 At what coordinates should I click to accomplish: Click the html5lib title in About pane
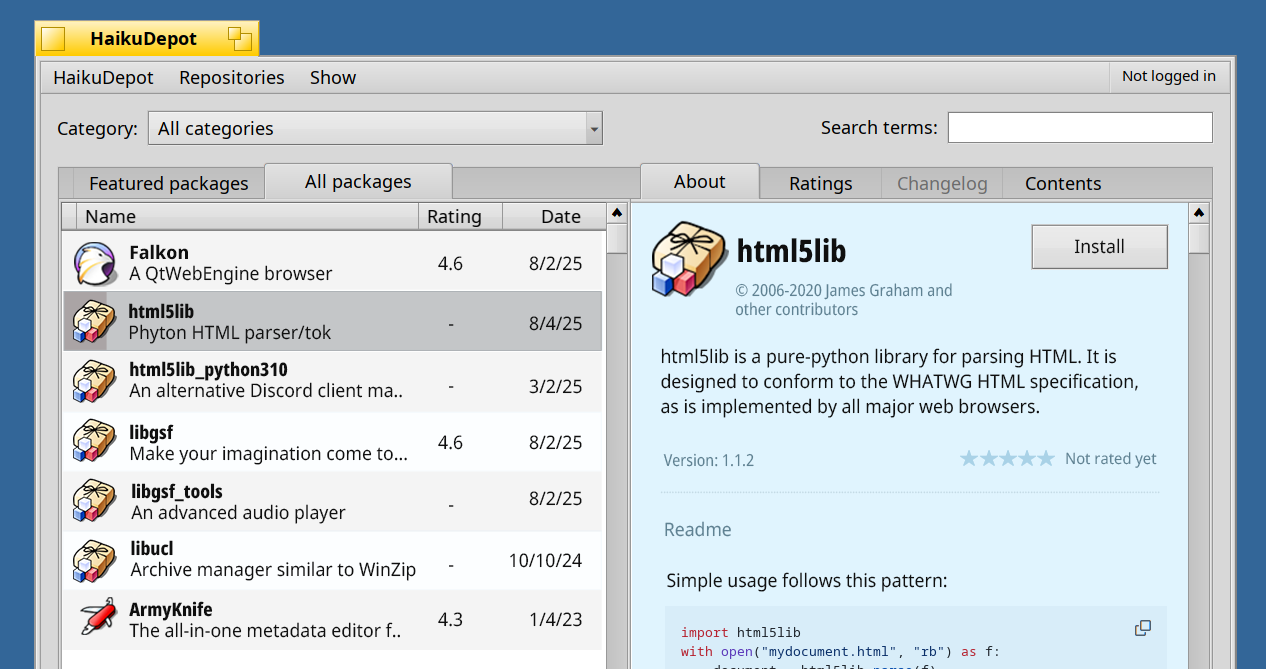[x=791, y=251]
